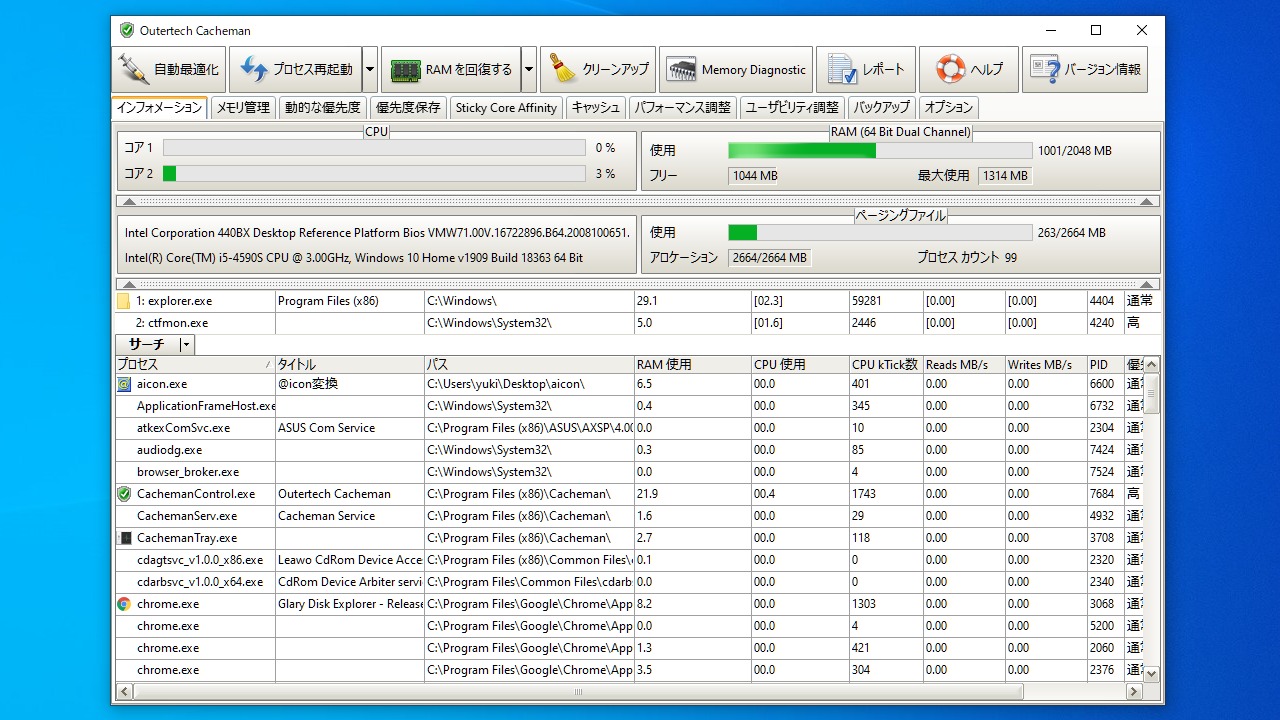Sort by Writes MB/s column header
The image size is (1280, 720).
[1046, 365]
